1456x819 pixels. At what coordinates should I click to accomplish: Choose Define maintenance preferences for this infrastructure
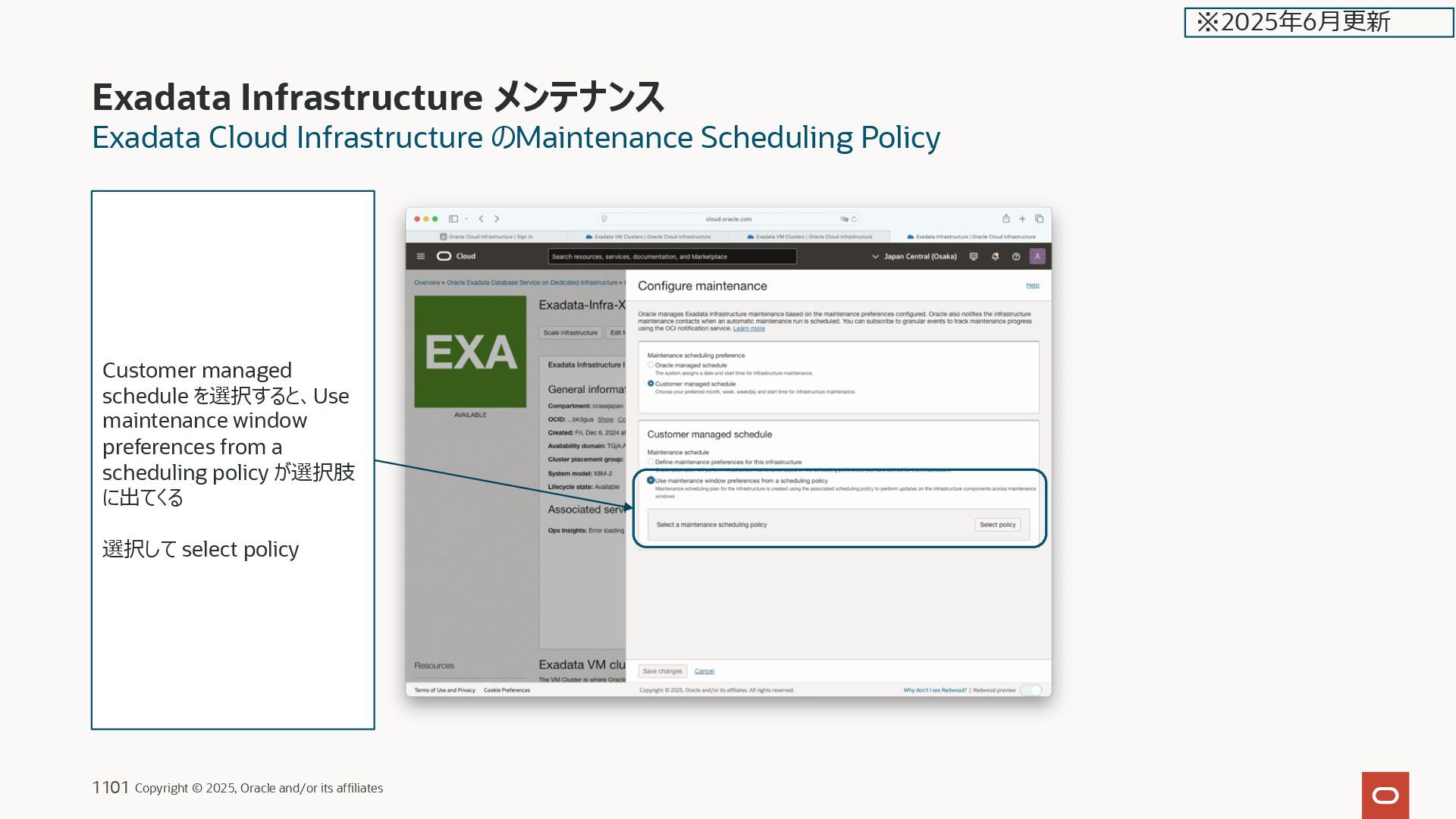point(651,462)
